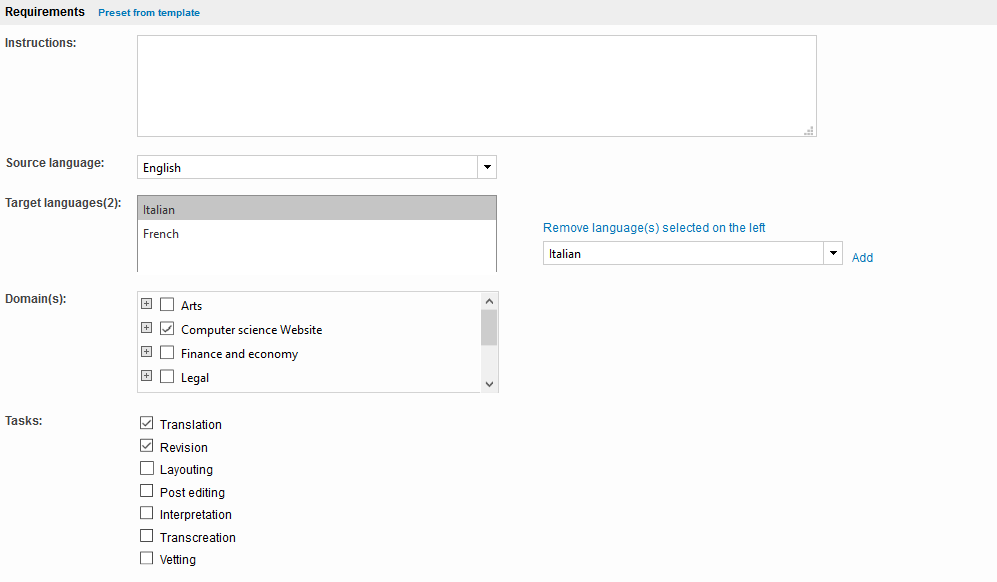Screen dimensions: 997x582
Task: Expand the Legal domain node
Action: click(147, 376)
